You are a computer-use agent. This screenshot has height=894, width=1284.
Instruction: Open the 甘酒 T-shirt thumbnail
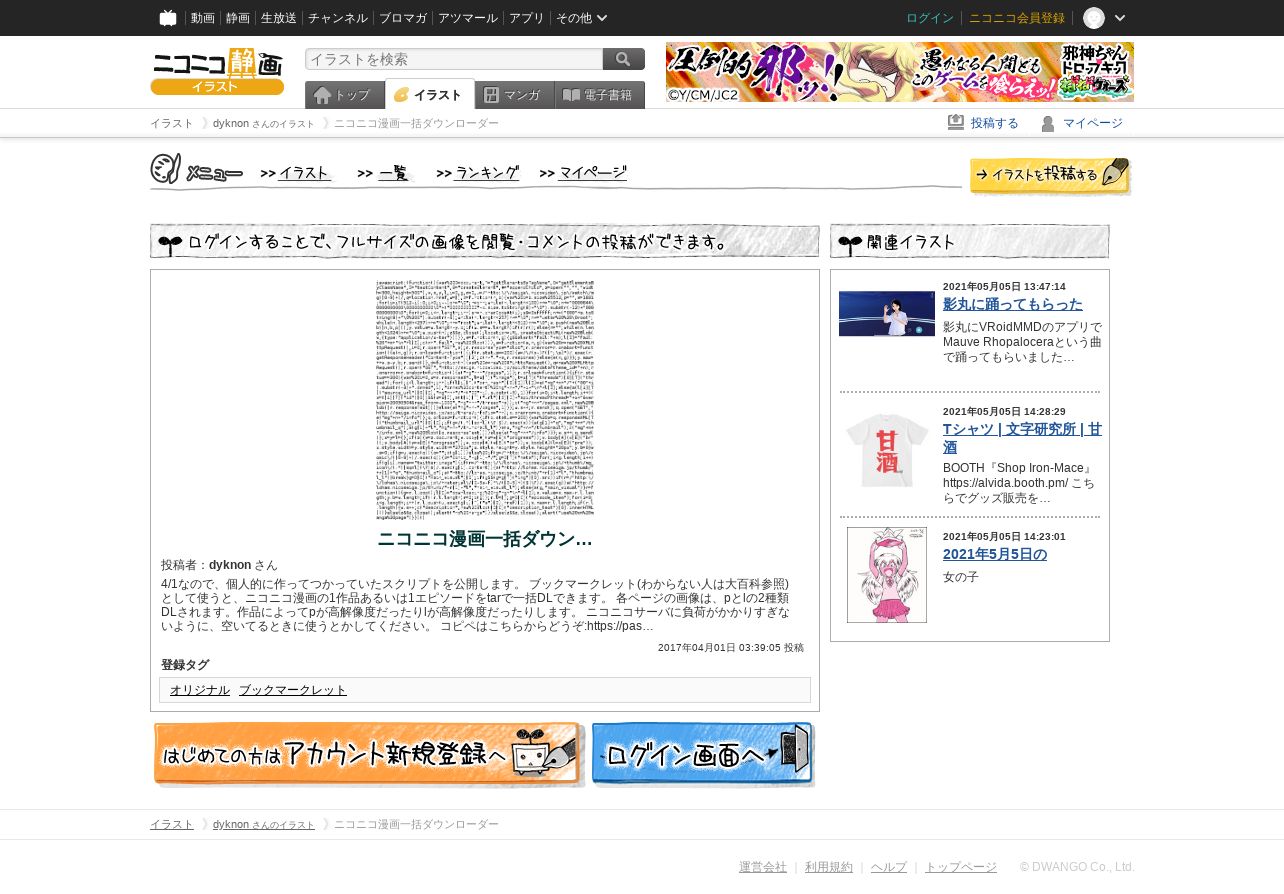point(887,450)
